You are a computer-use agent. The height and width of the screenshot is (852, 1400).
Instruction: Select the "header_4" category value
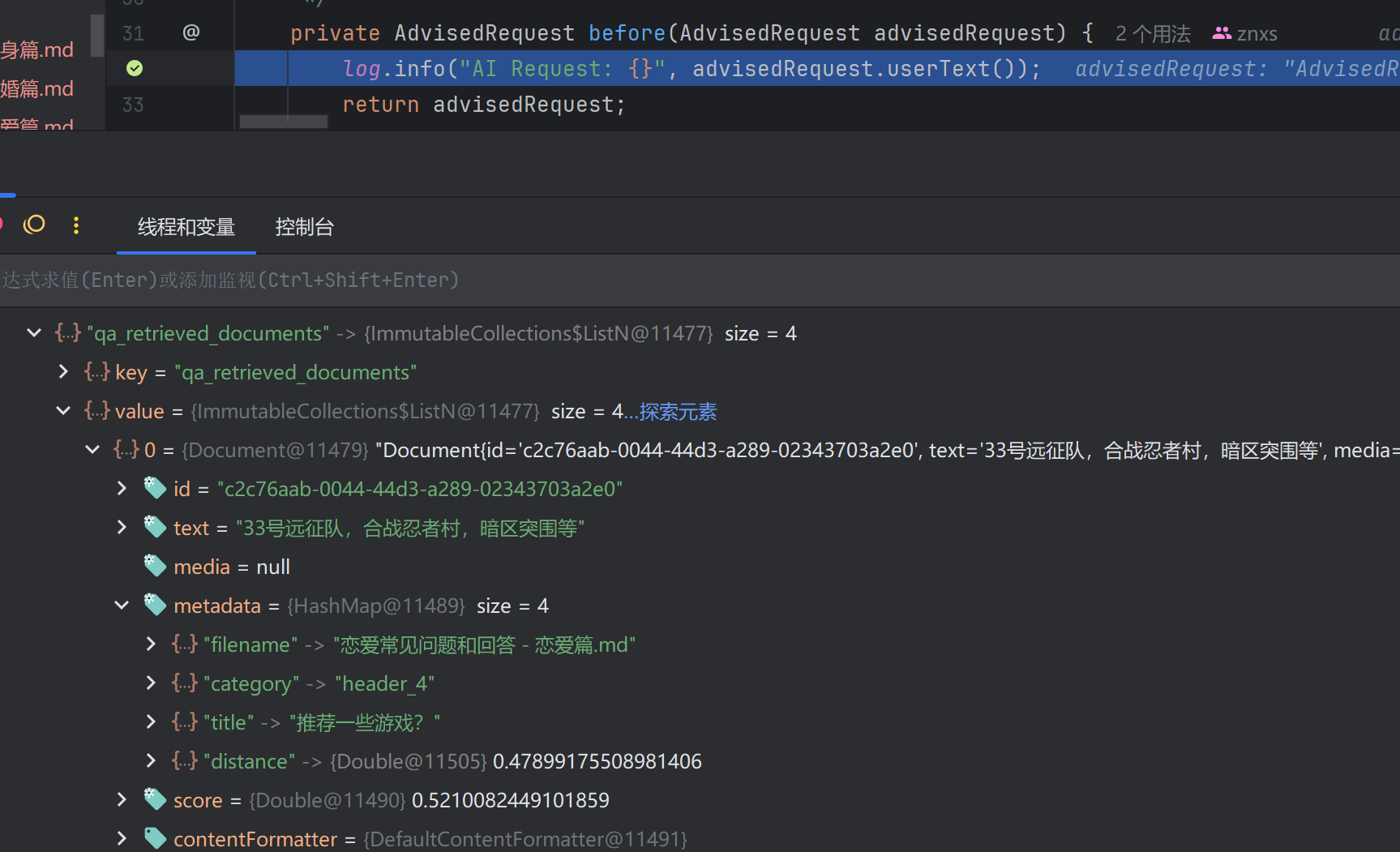pos(384,683)
